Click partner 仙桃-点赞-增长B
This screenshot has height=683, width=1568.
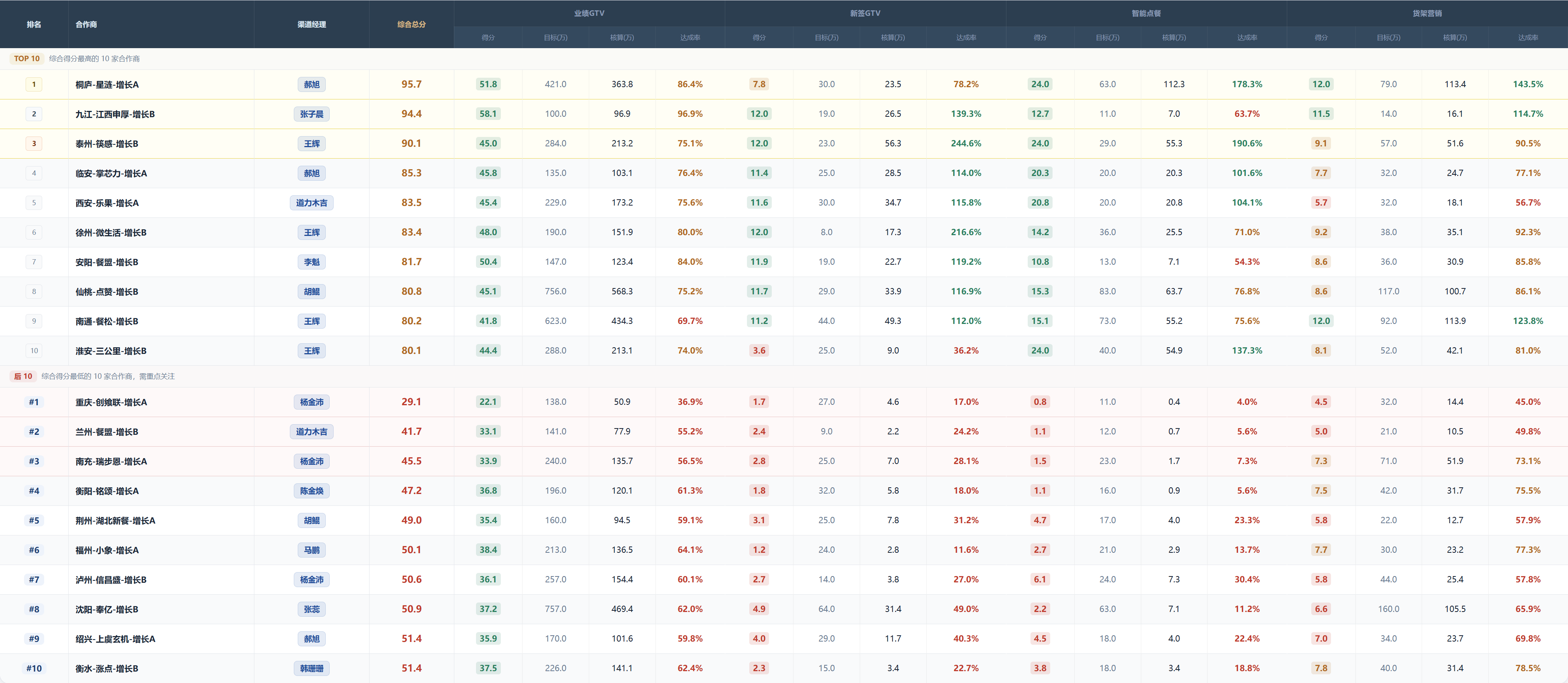point(107,291)
